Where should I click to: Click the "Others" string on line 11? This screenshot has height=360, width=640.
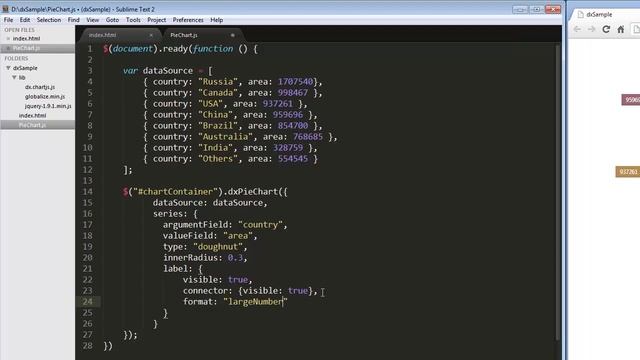(x=218, y=159)
